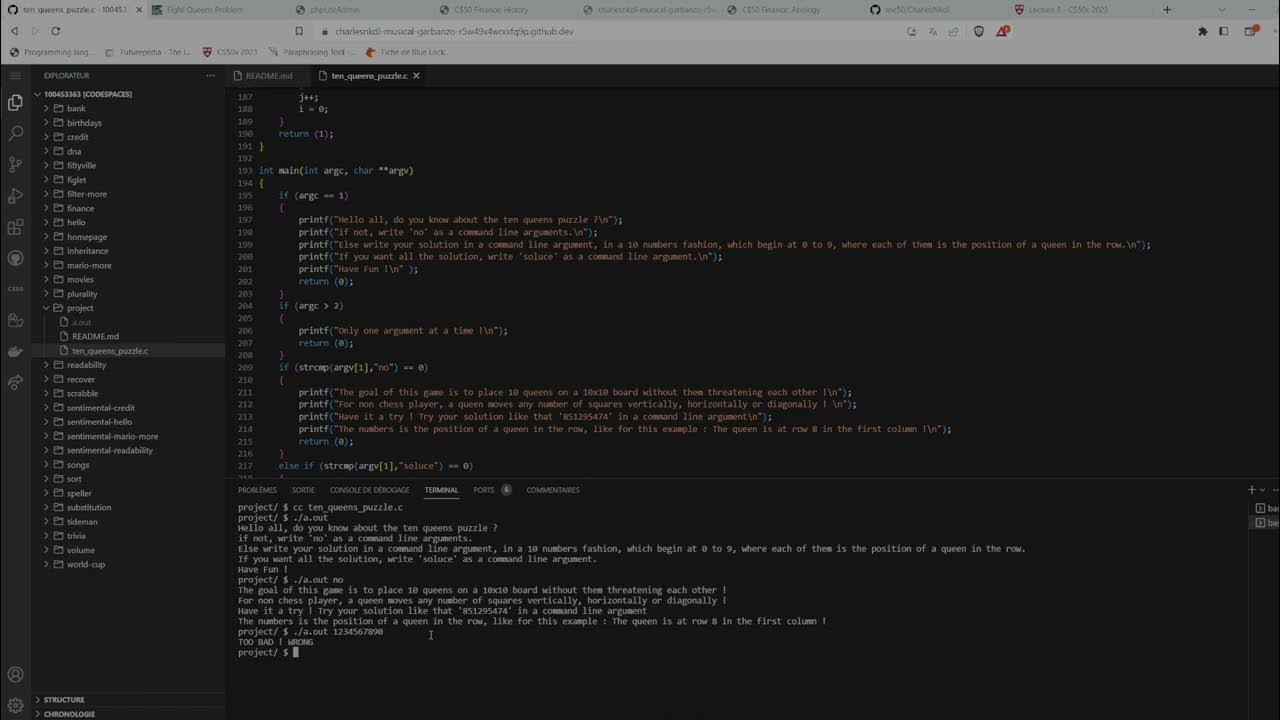
Task: Close the ten_queens_puzzle.c editor tab
Action: 416,75
